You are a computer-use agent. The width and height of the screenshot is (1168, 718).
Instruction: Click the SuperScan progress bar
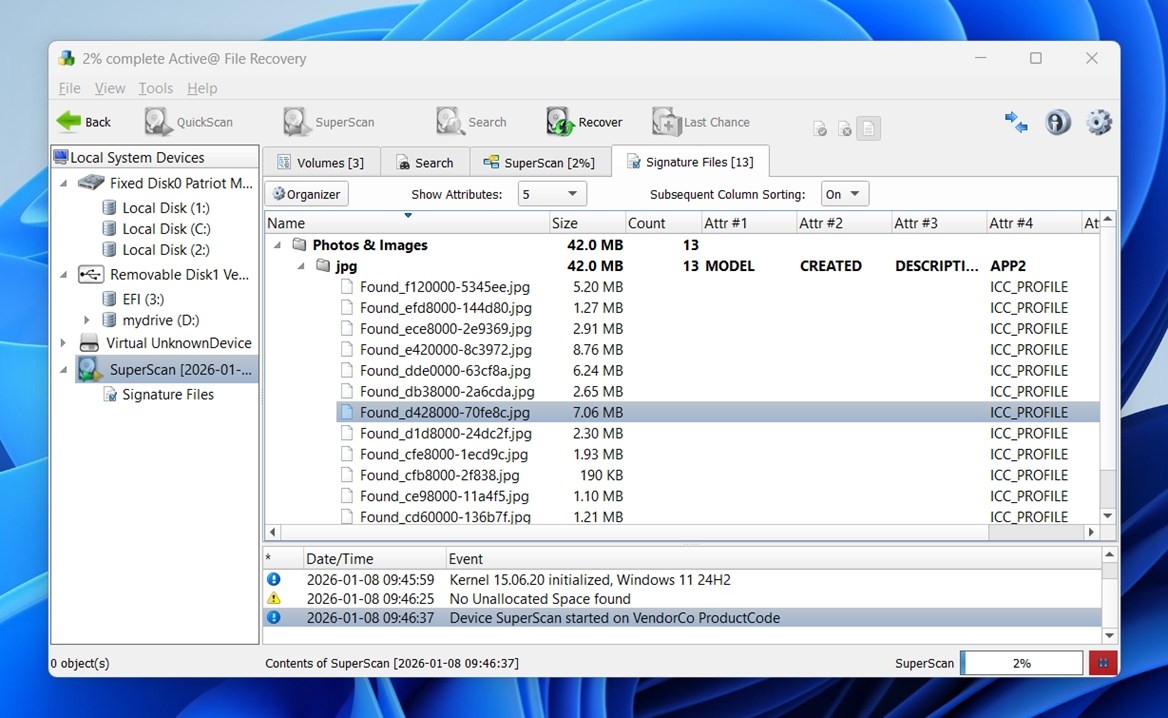(1021, 662)
